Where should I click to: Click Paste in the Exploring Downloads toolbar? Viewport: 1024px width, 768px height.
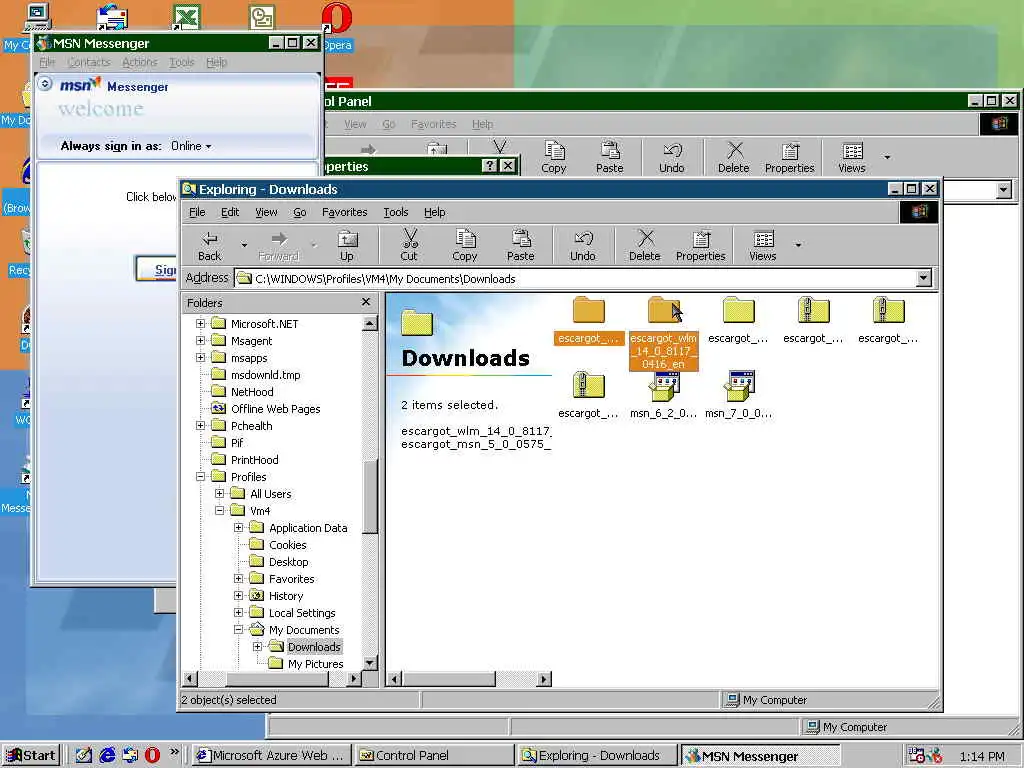[520, 246]
